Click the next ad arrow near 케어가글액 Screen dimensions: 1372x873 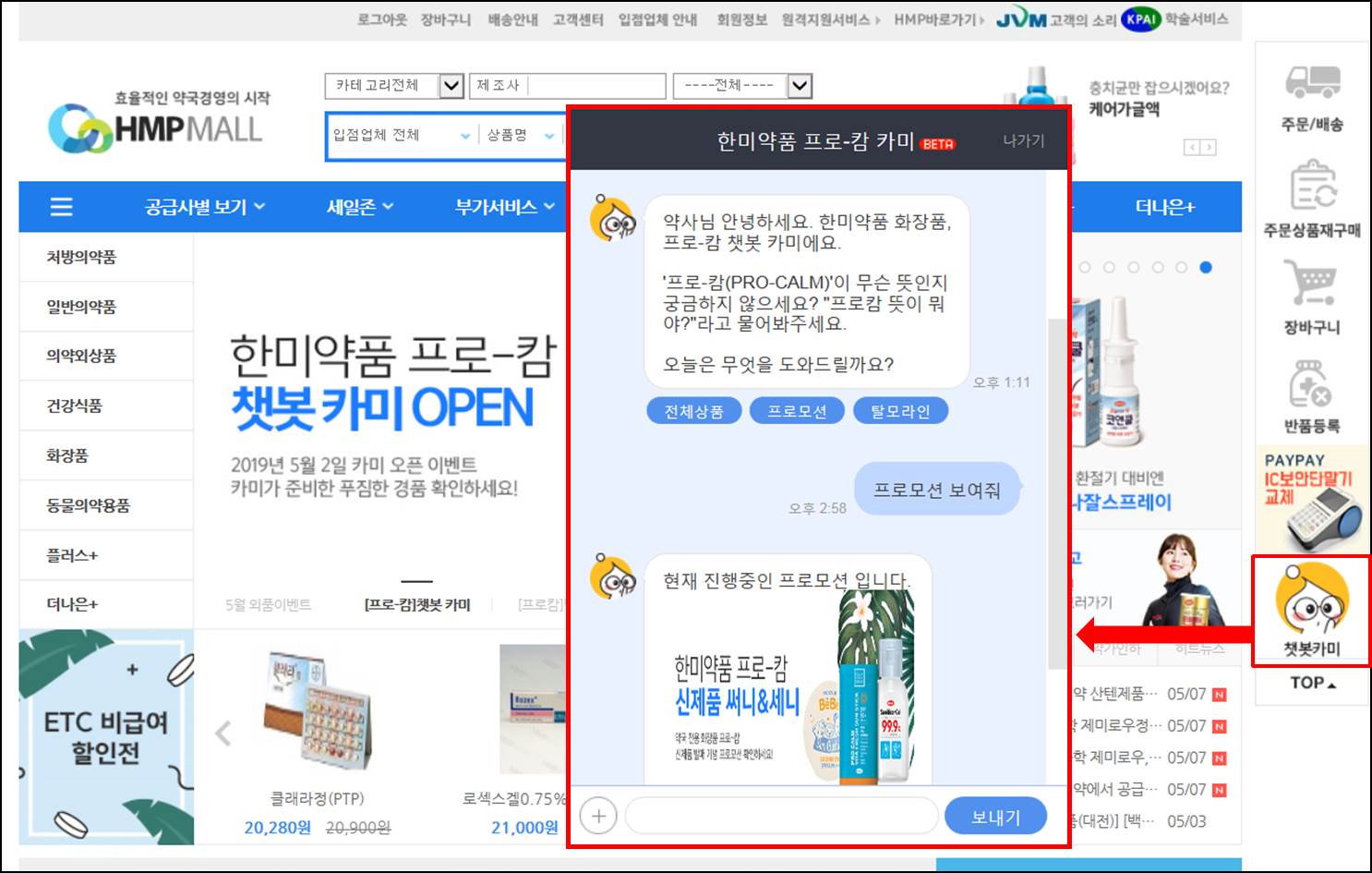(1209, 147)
